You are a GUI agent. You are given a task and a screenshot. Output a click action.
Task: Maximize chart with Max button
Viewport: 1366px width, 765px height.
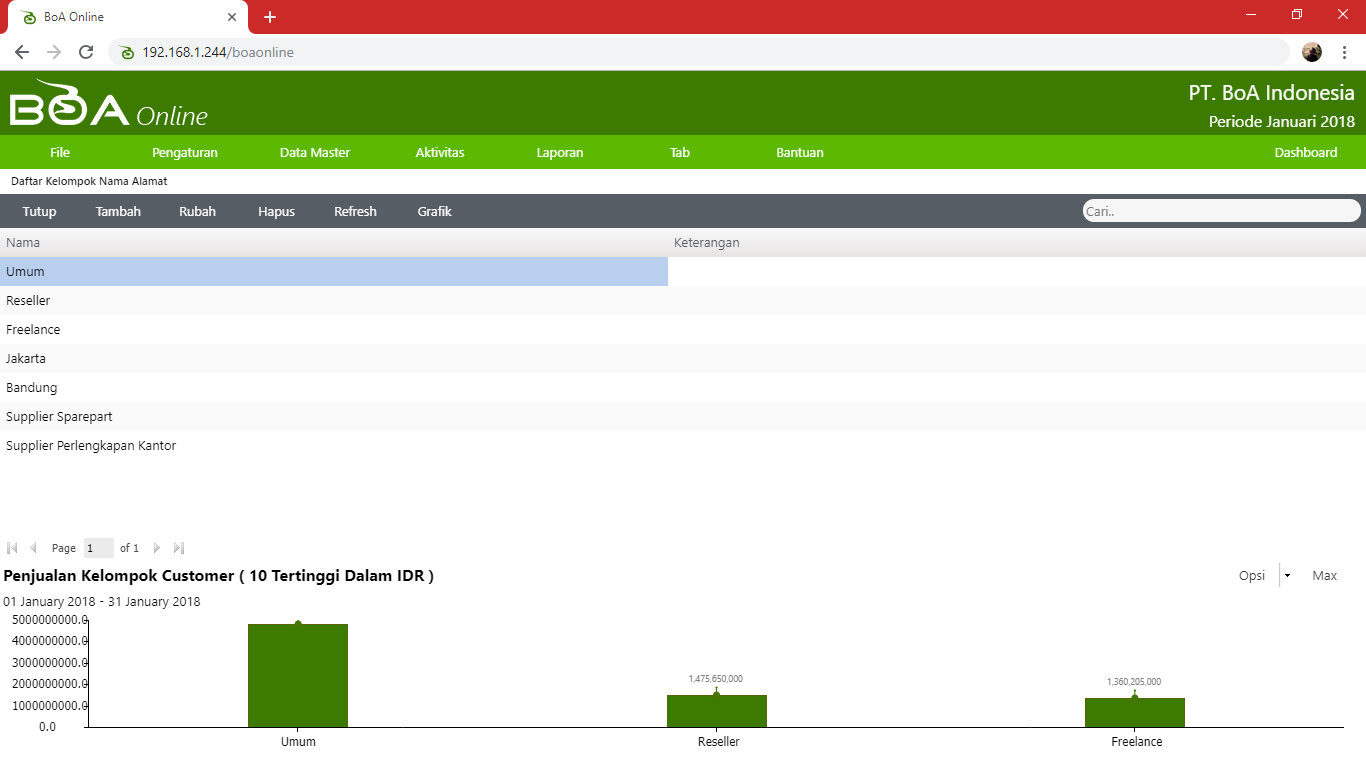coord(1324,576)
